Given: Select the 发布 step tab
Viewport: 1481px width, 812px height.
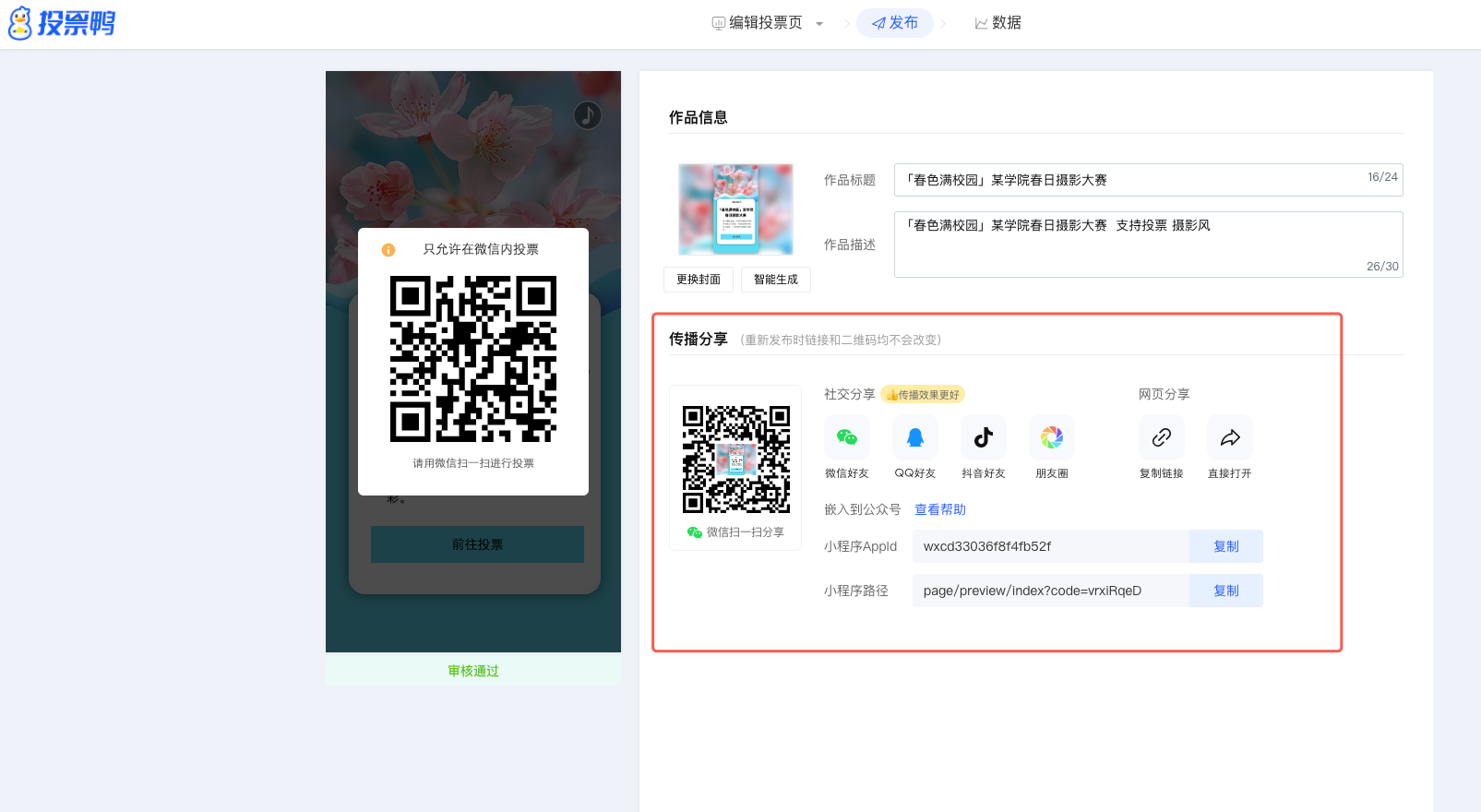Looking at the screenshot, I should coord(894,23).
